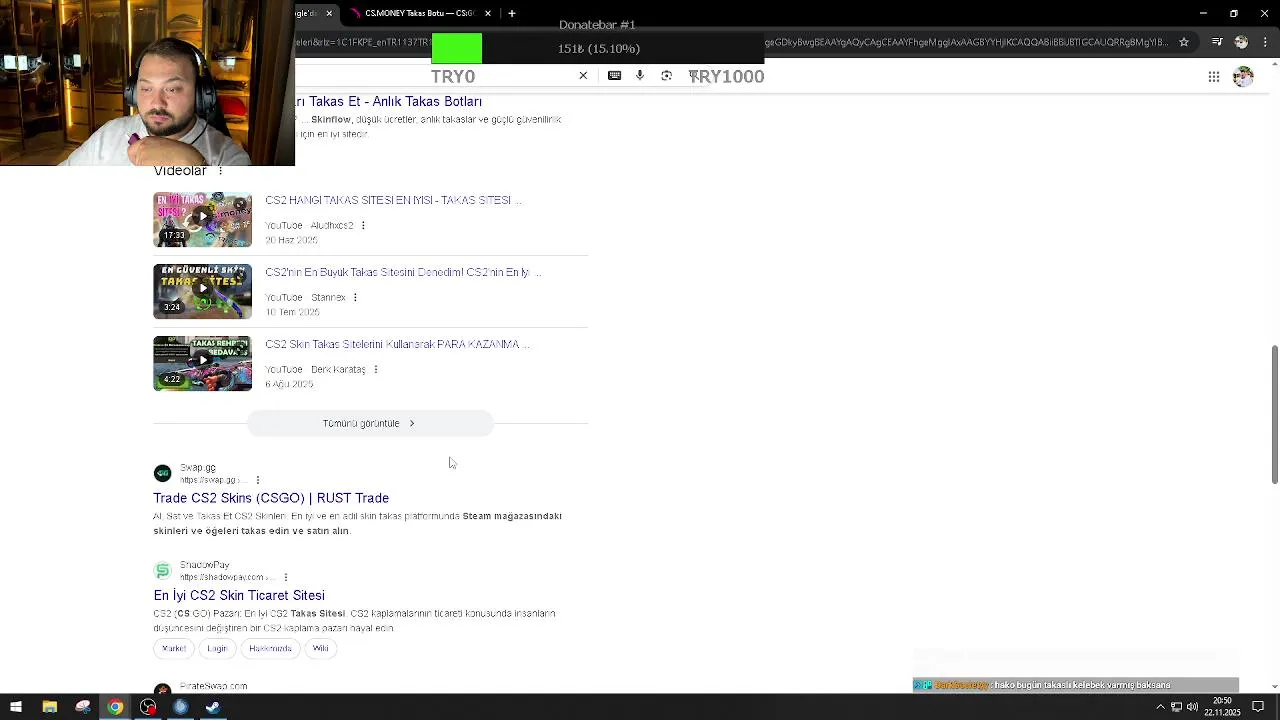Open the Wiki sitelink chip
The width and height of the screenshot is (1280, 720).
coord(320,648)
